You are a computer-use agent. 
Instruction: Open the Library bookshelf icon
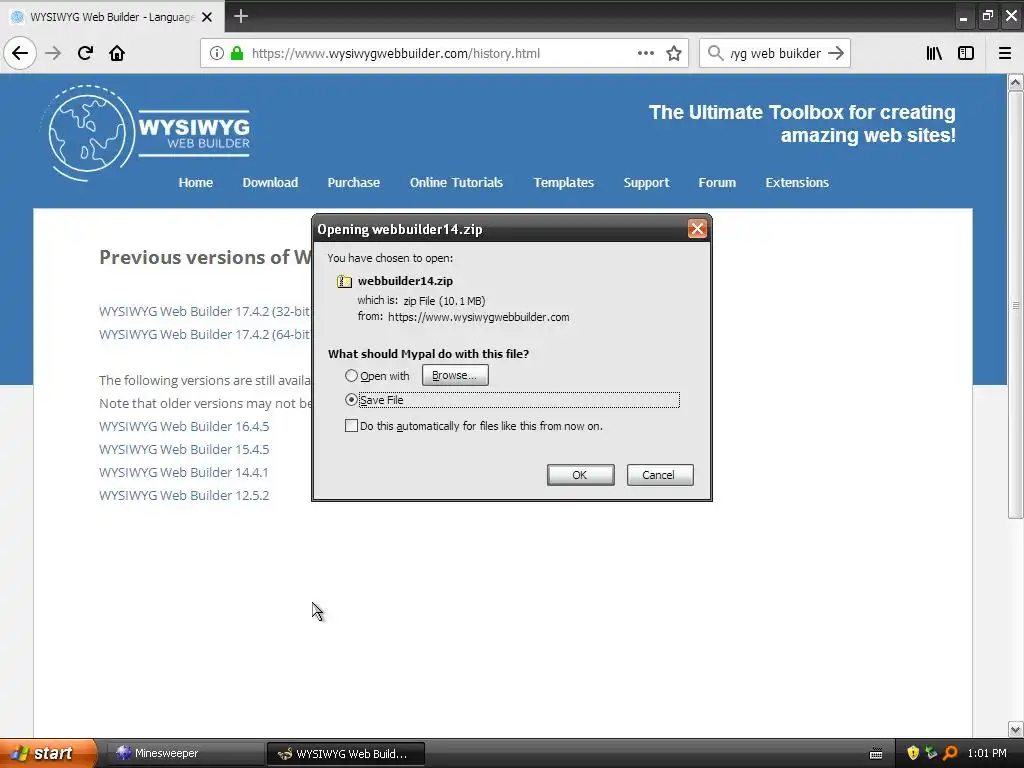(x=934, y=54)
